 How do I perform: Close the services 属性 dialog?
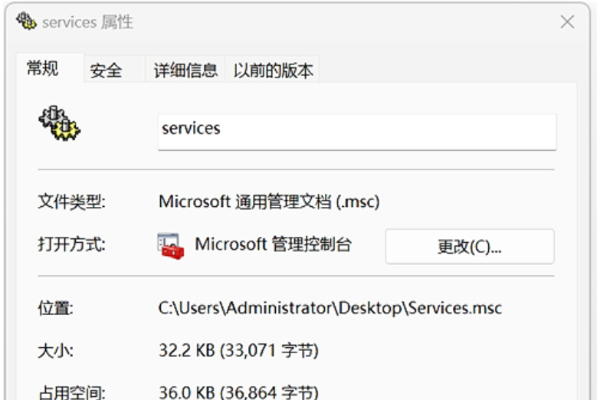pyautogui.click(x=567, y=22)
